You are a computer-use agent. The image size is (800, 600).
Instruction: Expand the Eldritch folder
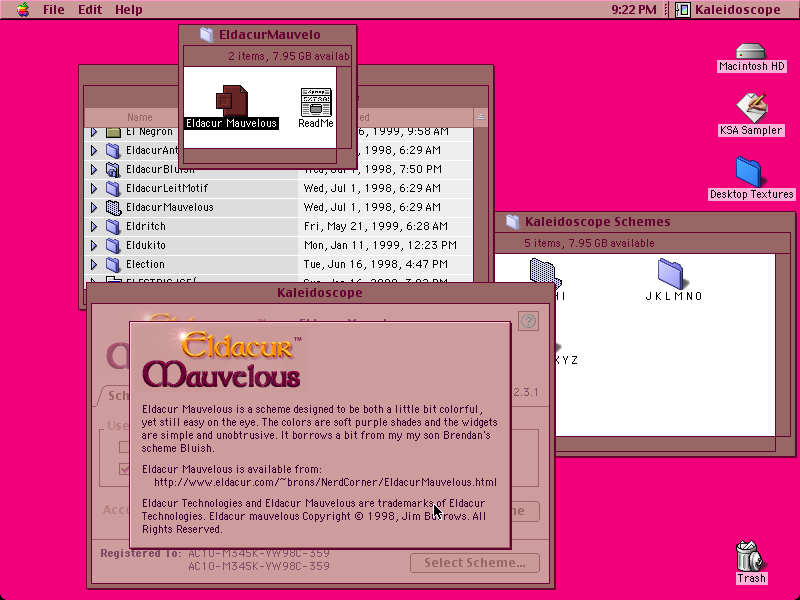(94, 226)
